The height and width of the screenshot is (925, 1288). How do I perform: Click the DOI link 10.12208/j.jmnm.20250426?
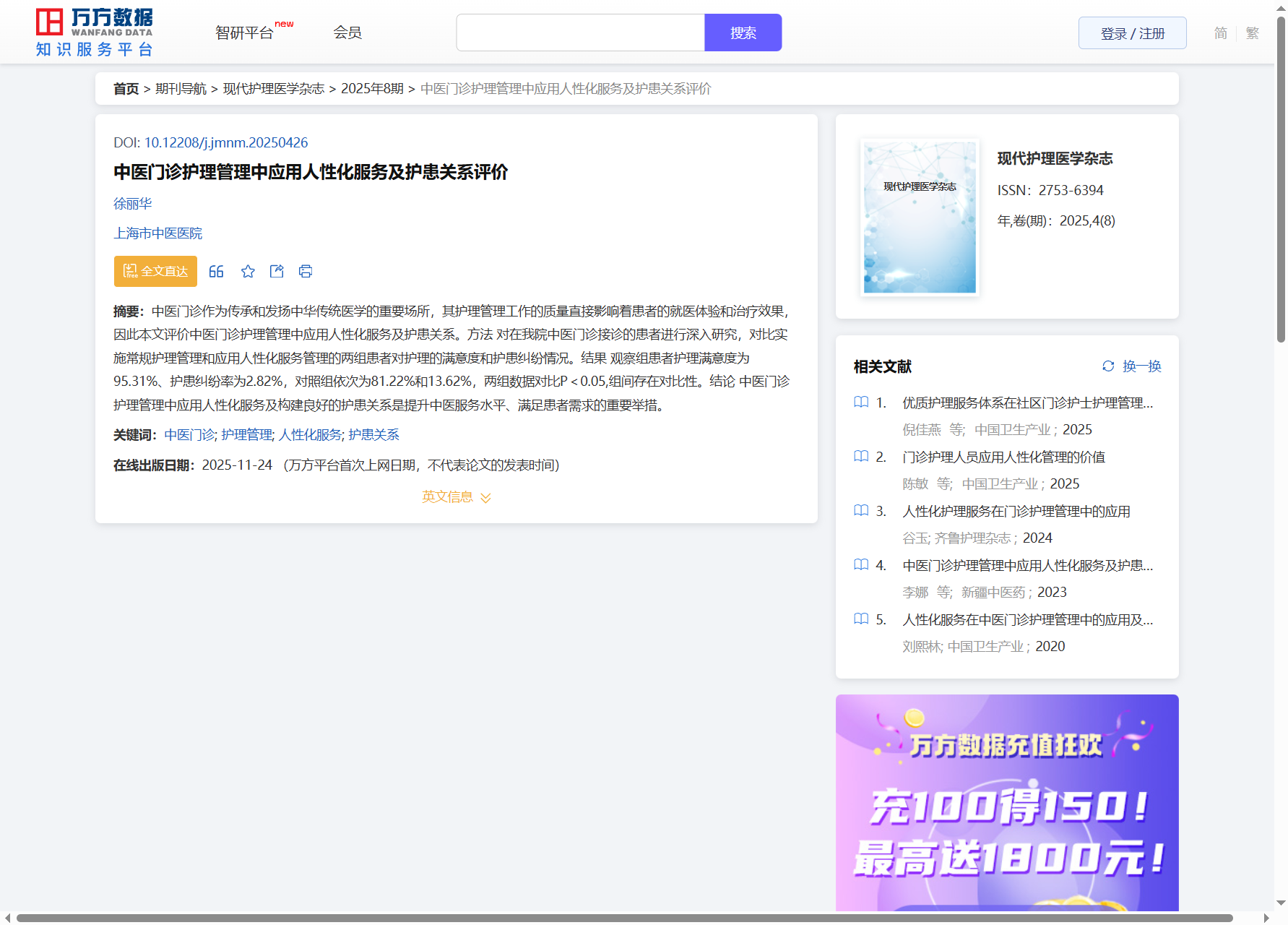pos(225,142)
